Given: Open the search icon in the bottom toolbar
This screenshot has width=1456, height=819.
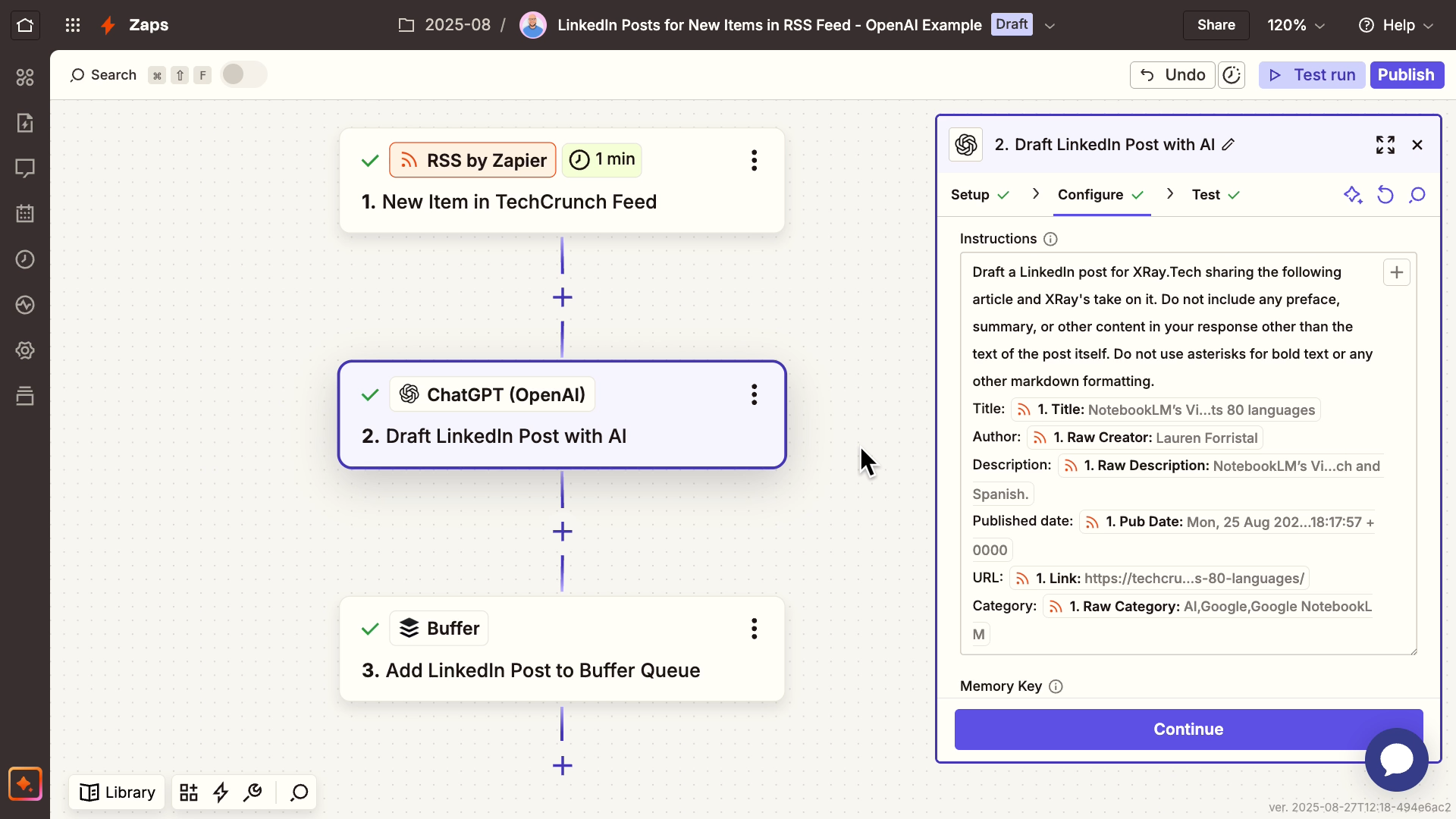Looking at the screenshot, I should 298,792.
